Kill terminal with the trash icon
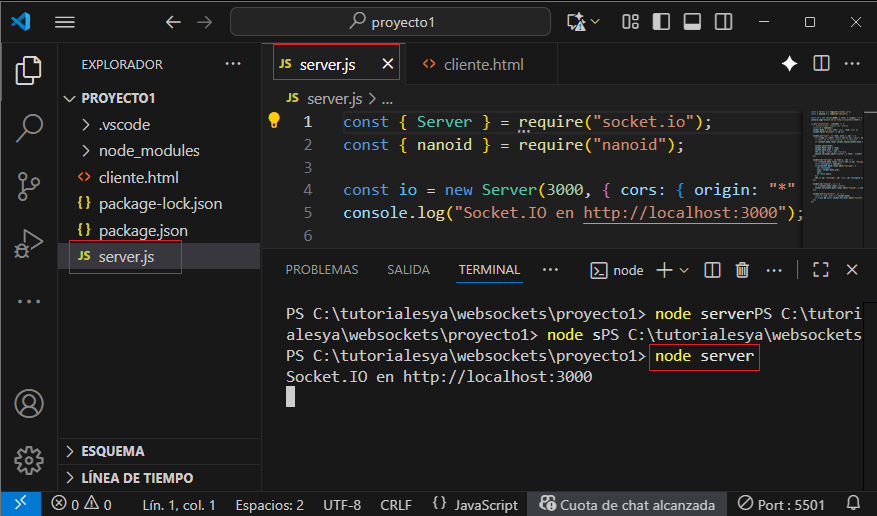 pos(742,270)
